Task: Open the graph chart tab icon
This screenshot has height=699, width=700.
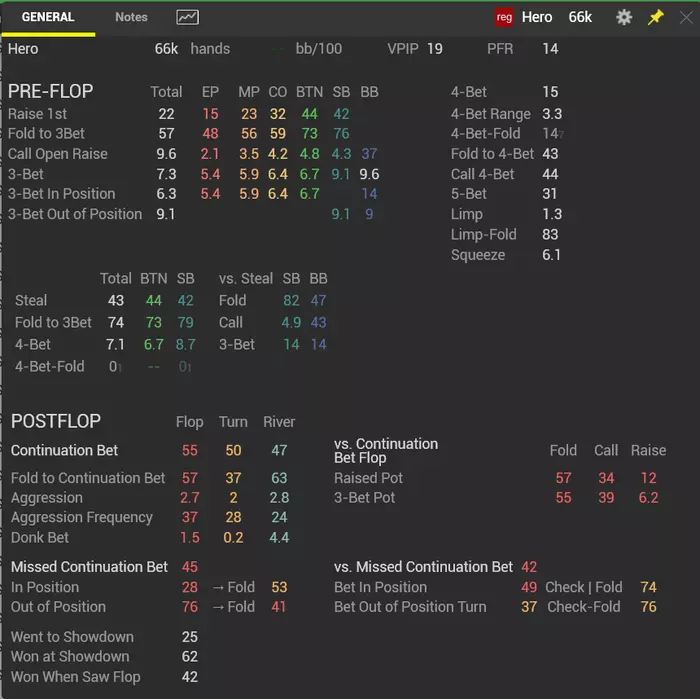Action: click(x=188, y=17)
